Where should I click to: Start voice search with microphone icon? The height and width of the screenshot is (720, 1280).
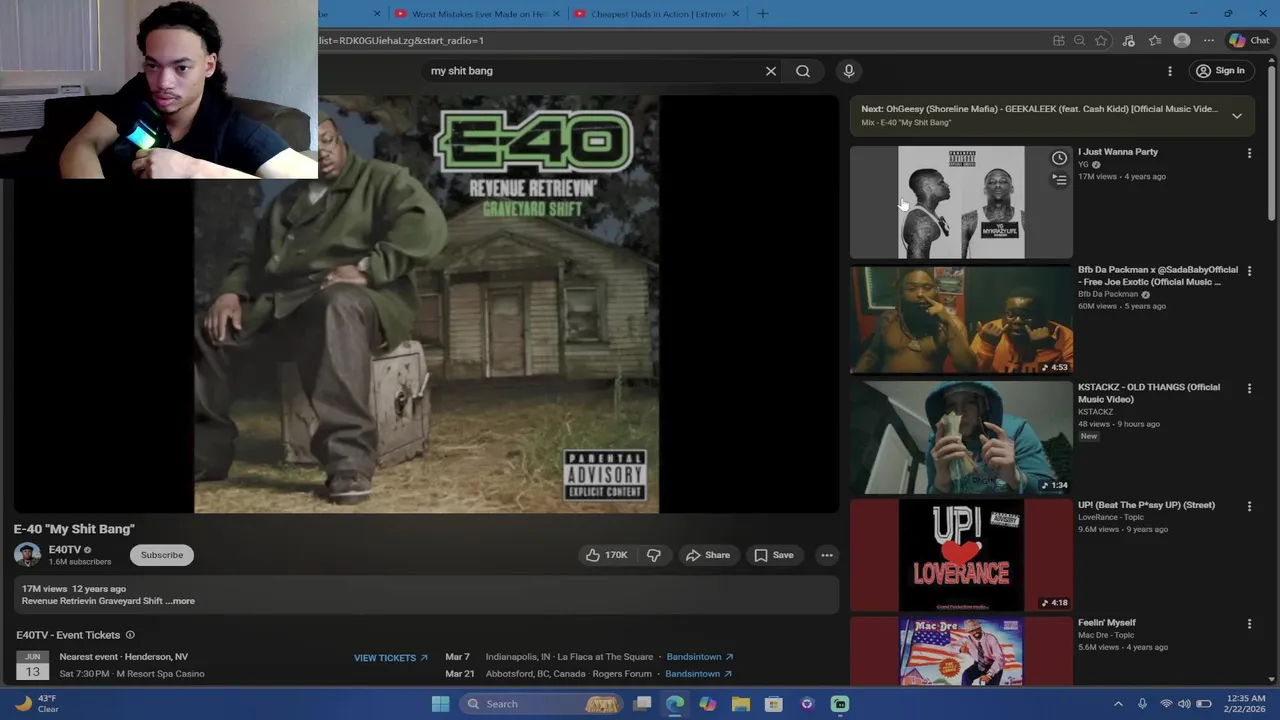point(849,71)
